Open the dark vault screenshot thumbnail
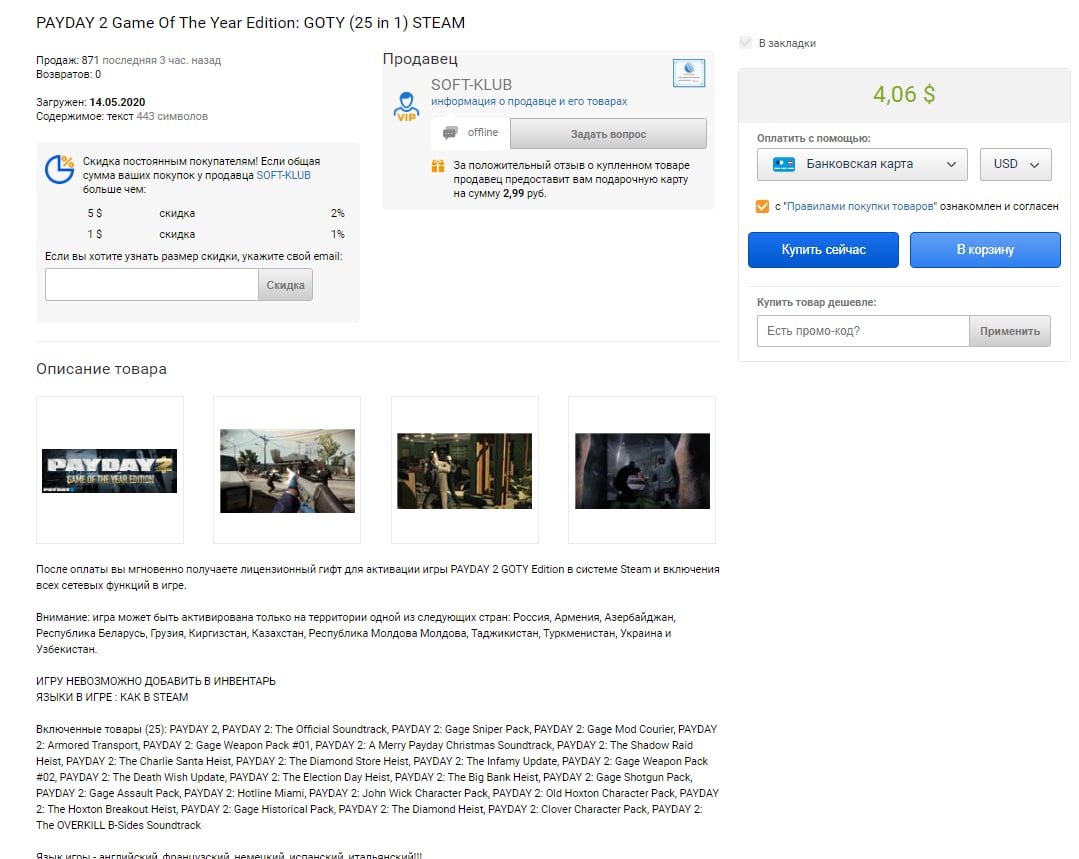Viewport: 1079px width, 859px height. [642, 470]
